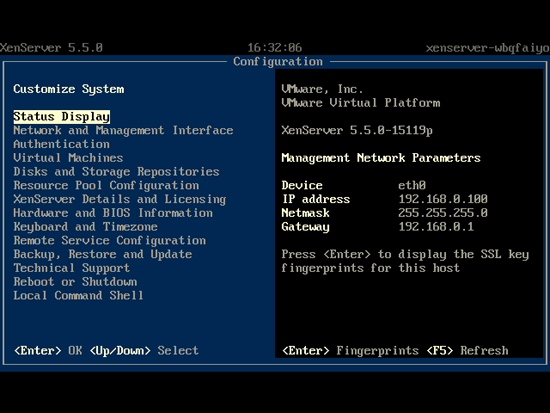This screenshot has width=550, height=413.
Task: Choose the Authentication menu item
Action: pos(61,144)
